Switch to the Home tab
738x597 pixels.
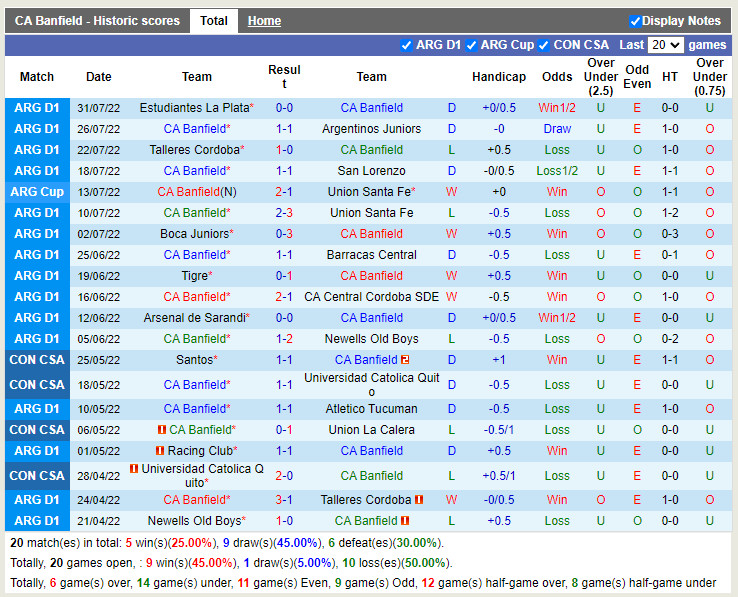click(x=264, y=21)
